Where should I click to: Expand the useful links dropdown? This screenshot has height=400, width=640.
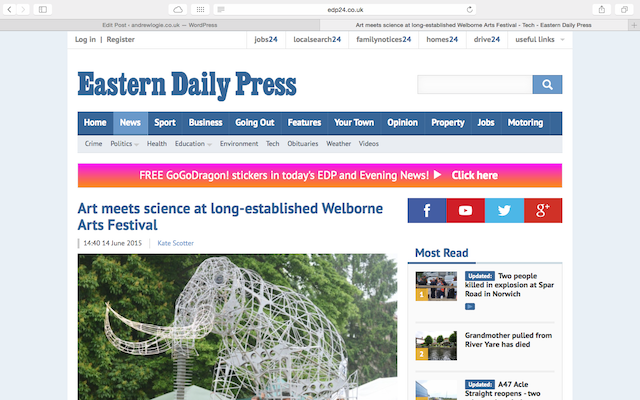(540, 40)
